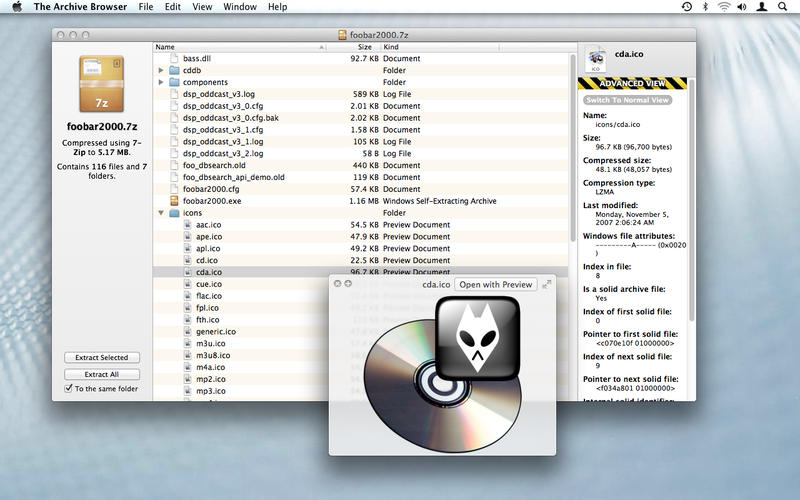
Task: Click the volume speaker icon in menu bar
Action: 742,7
